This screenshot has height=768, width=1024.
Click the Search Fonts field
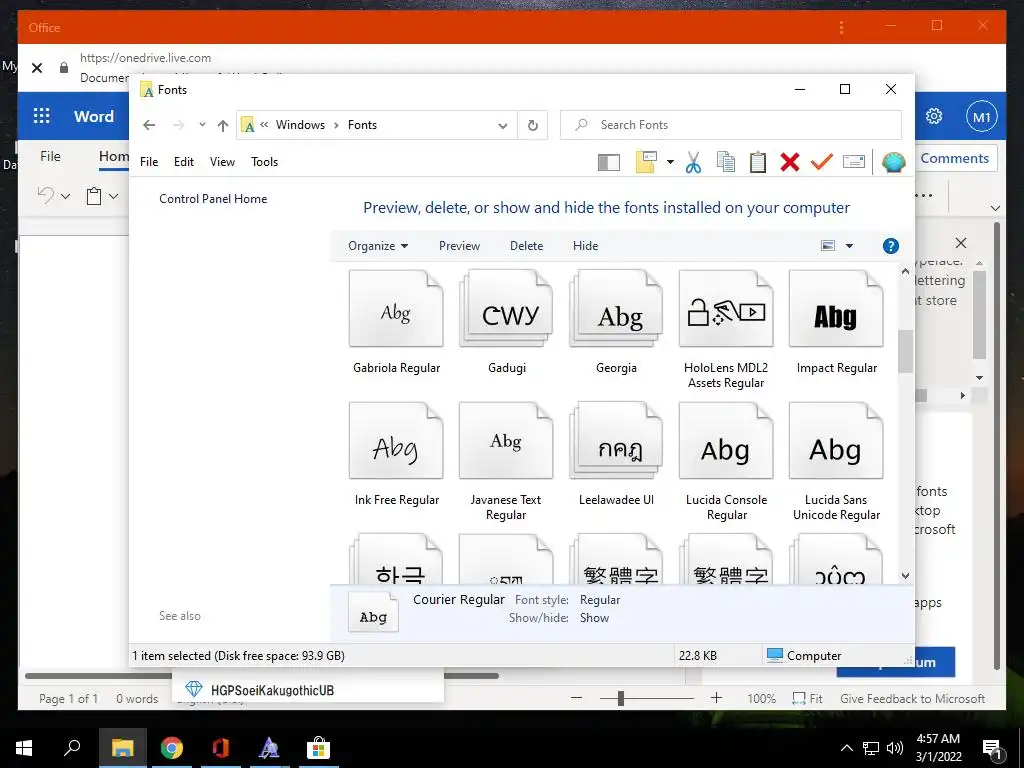coord(731,125)
